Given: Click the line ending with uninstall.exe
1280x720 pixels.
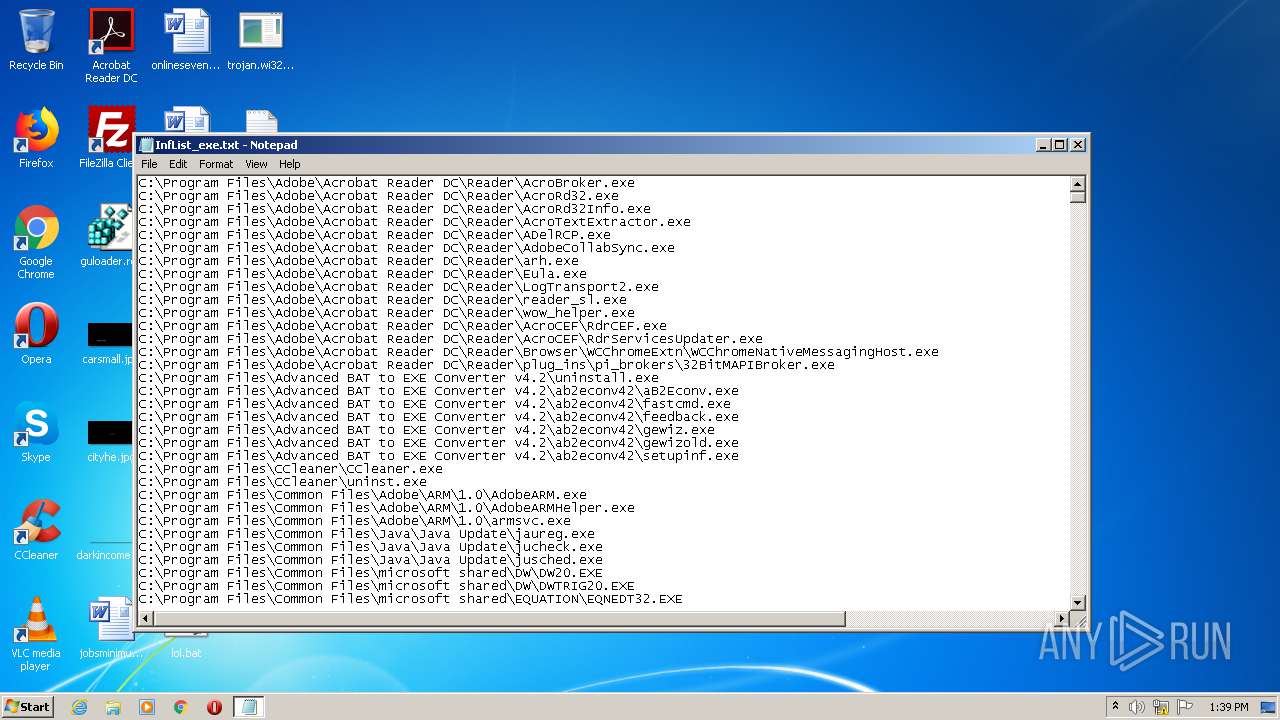Looking at the screenshot, I should coord(398,378).
